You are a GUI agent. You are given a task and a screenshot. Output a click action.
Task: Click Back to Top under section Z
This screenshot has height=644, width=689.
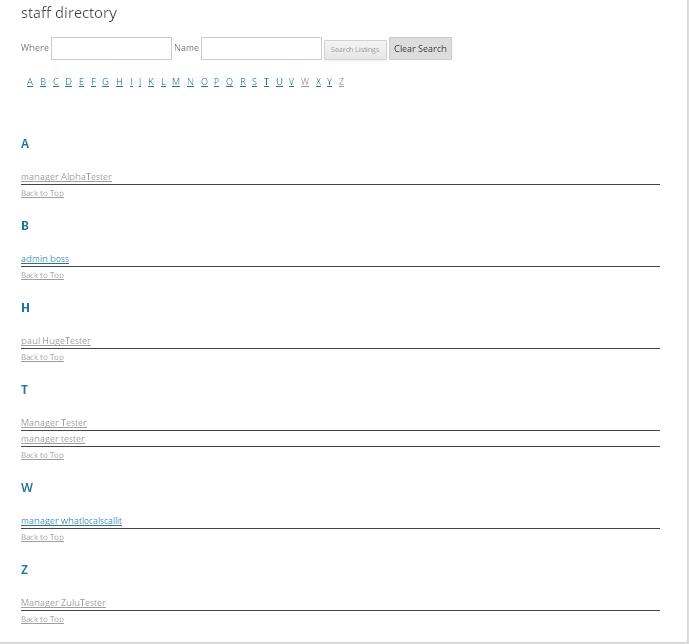42,619
